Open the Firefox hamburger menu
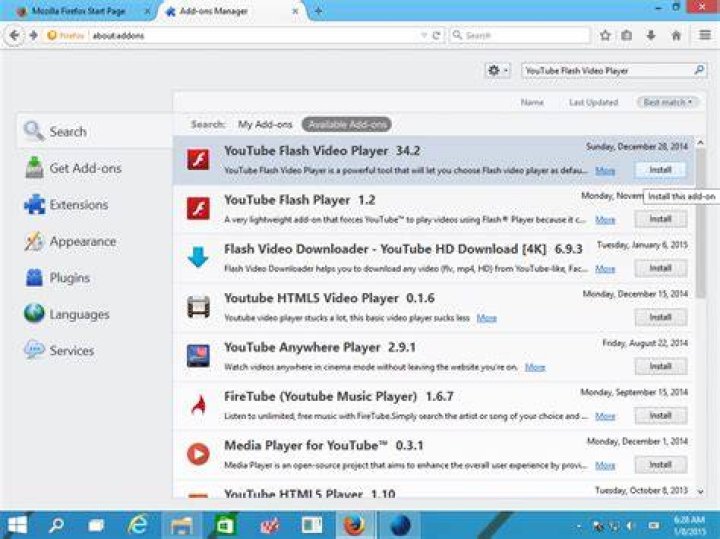720x539 pixels. click(705, 35)
